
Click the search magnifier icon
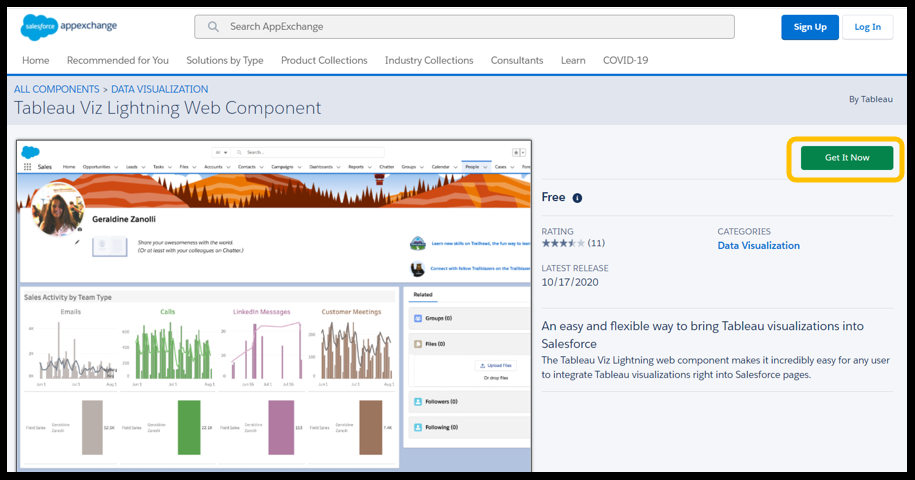tap(214, 27)
